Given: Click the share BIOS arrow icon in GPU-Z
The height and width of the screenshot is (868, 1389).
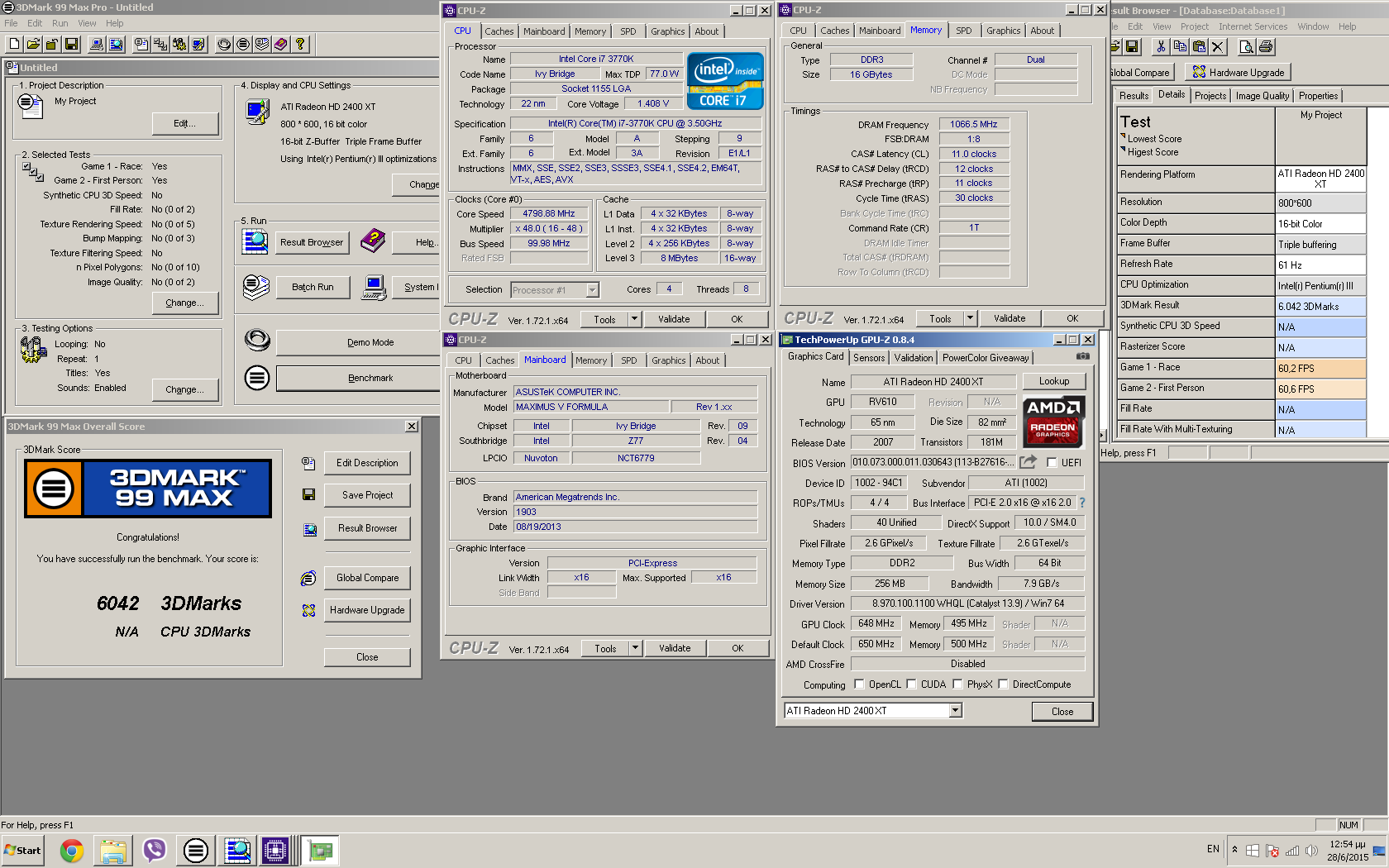Looking at the screenshot, I should pyautogui.click(x=1028, y=462).
